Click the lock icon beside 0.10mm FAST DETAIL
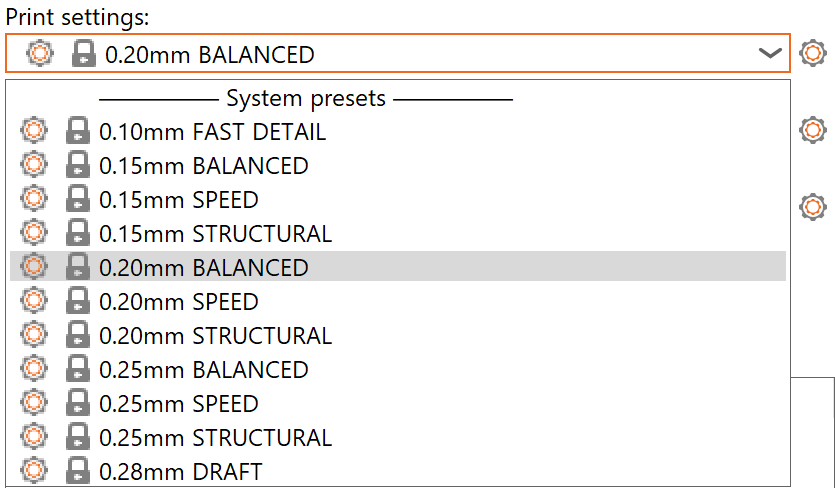 77,132
